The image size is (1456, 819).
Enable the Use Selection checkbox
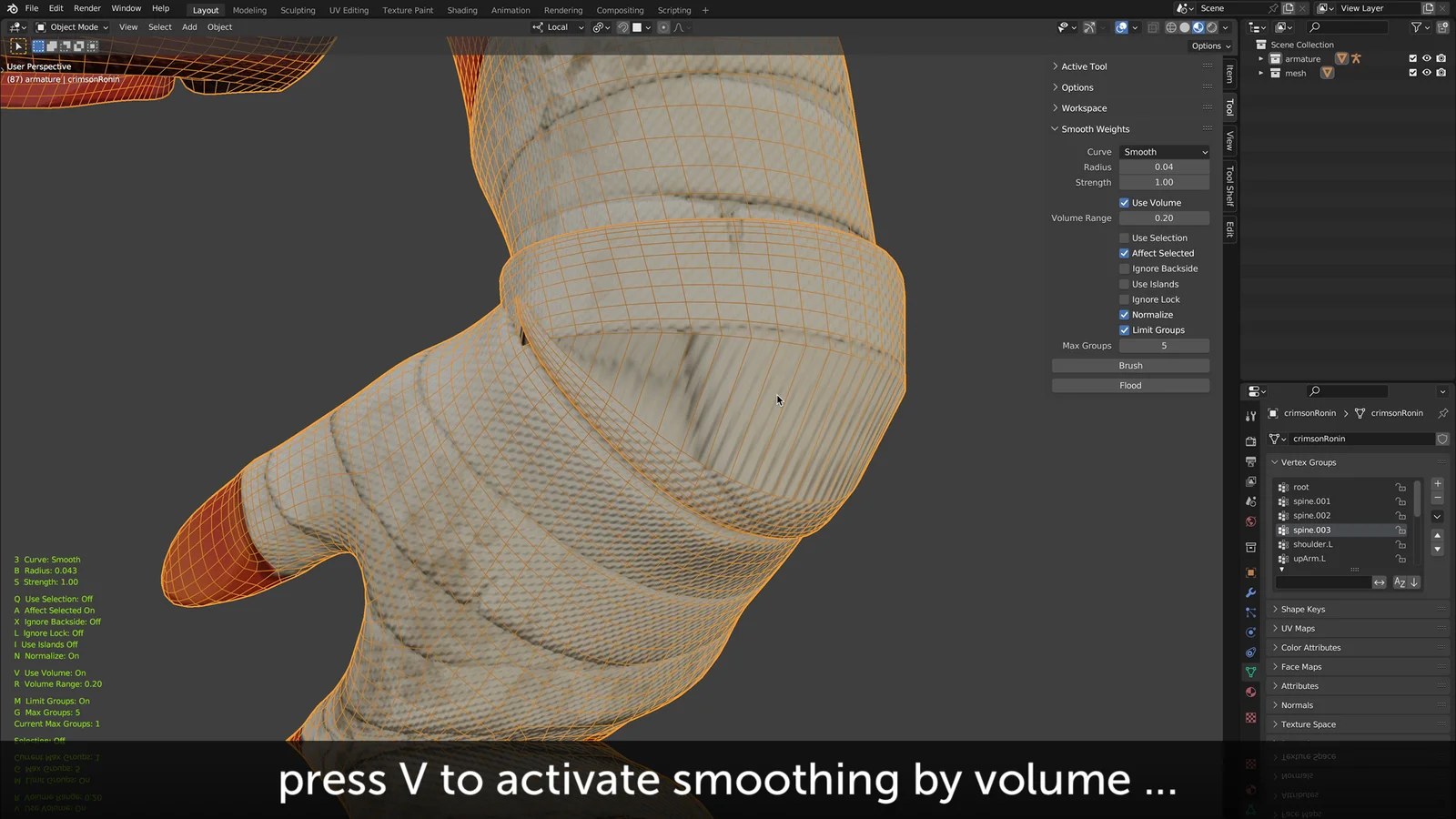point(1125,238)
